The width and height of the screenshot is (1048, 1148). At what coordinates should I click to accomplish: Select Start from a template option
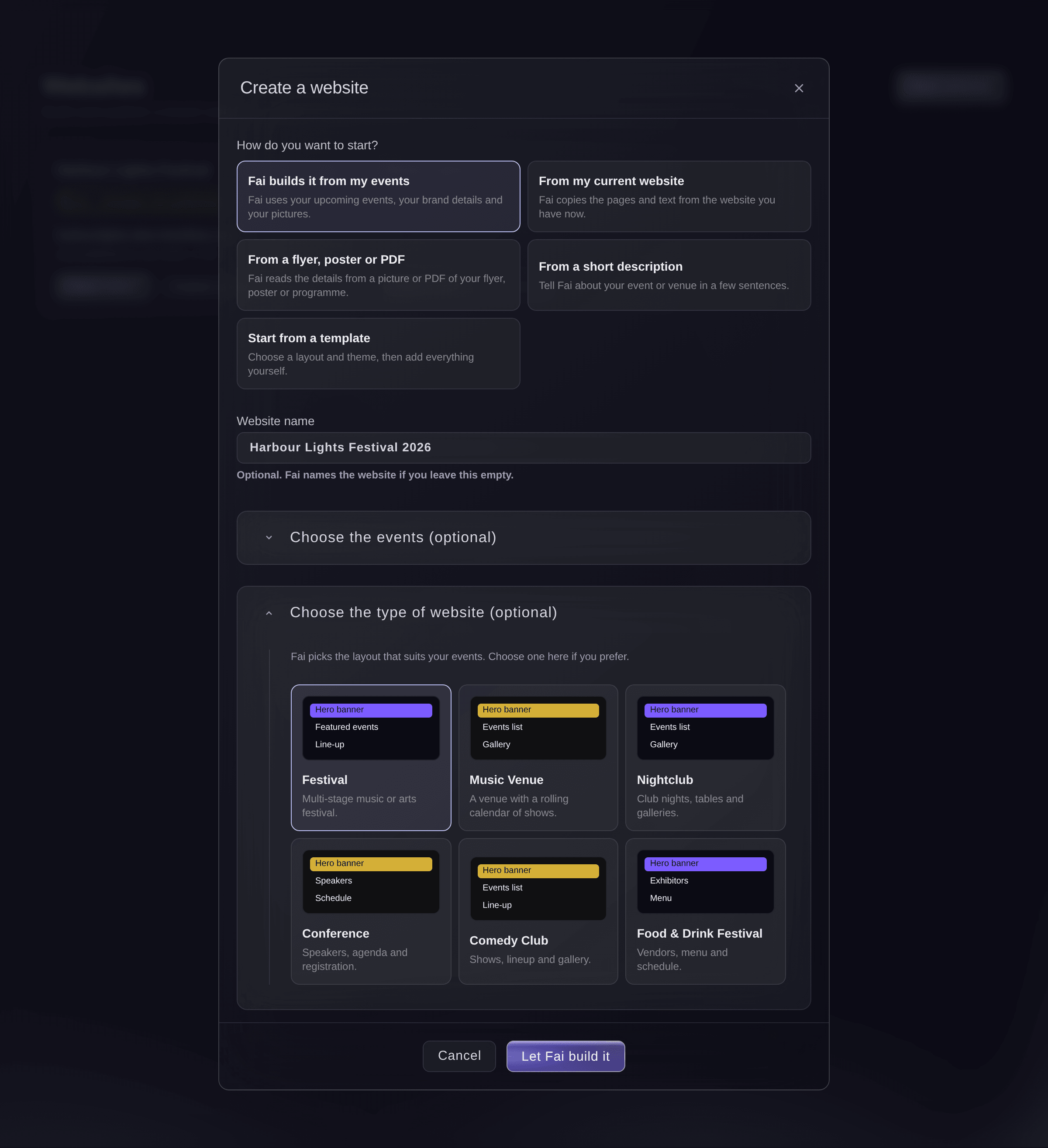[378, 354]
